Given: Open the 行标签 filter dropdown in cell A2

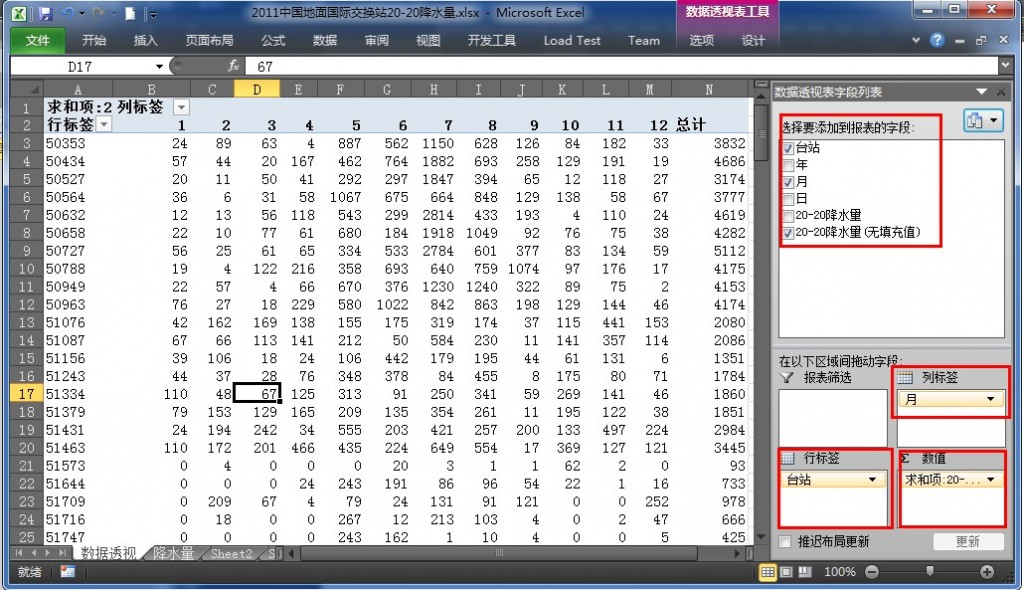Looking at the screenshot, I should [104, 125].
